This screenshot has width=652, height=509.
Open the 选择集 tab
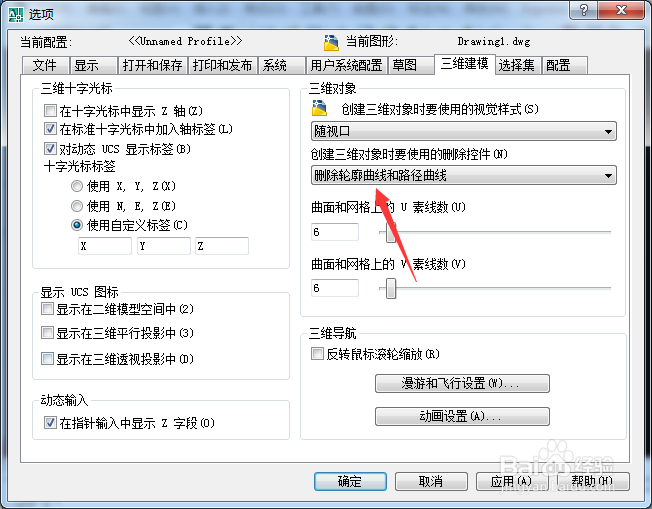[x=518, y=66]
